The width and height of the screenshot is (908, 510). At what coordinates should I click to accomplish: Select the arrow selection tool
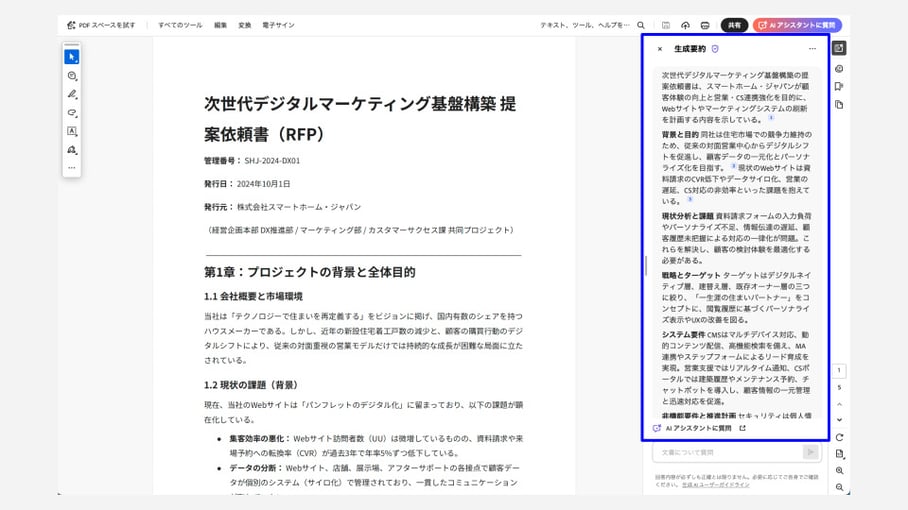tap(72, 57)
